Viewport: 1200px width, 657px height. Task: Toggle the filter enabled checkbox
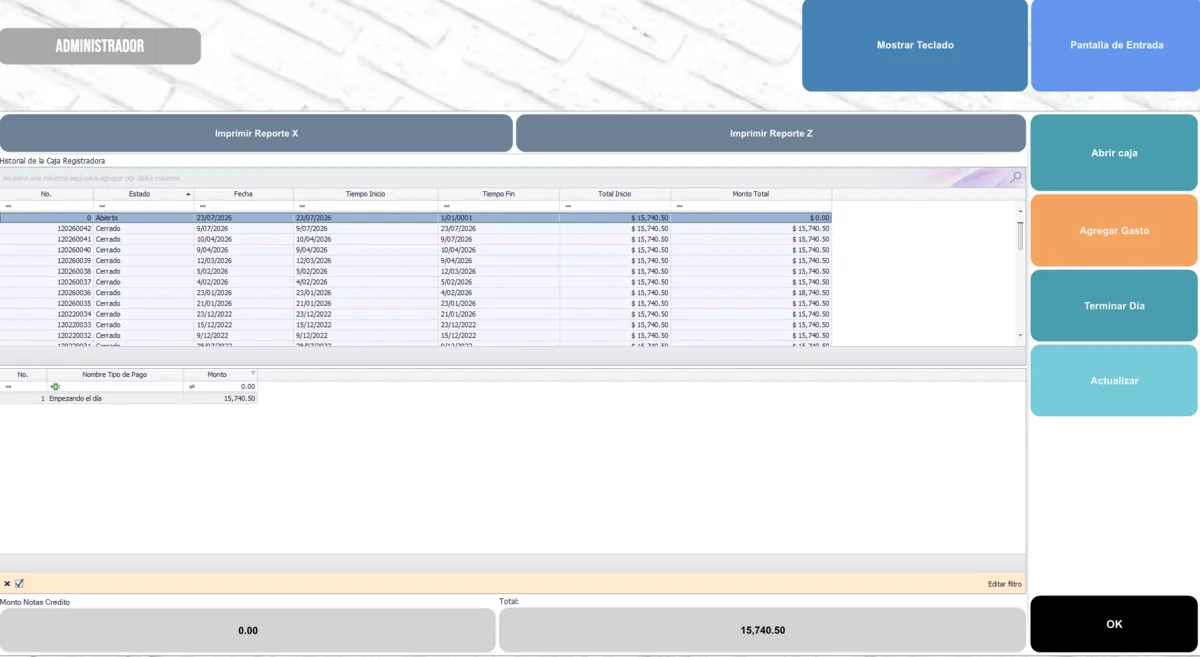click(x=19, y=584)
